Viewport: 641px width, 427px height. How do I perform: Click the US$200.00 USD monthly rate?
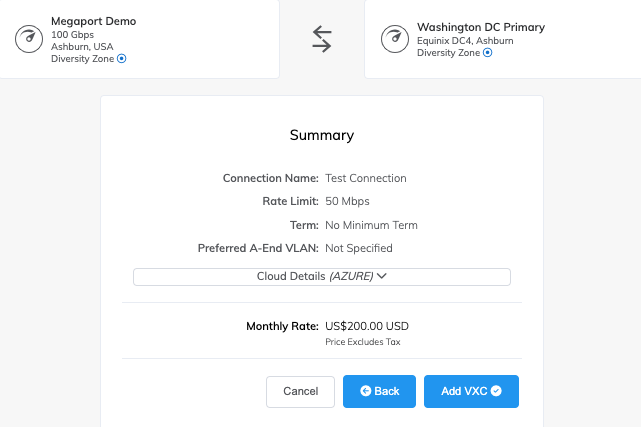pos(367,326)
